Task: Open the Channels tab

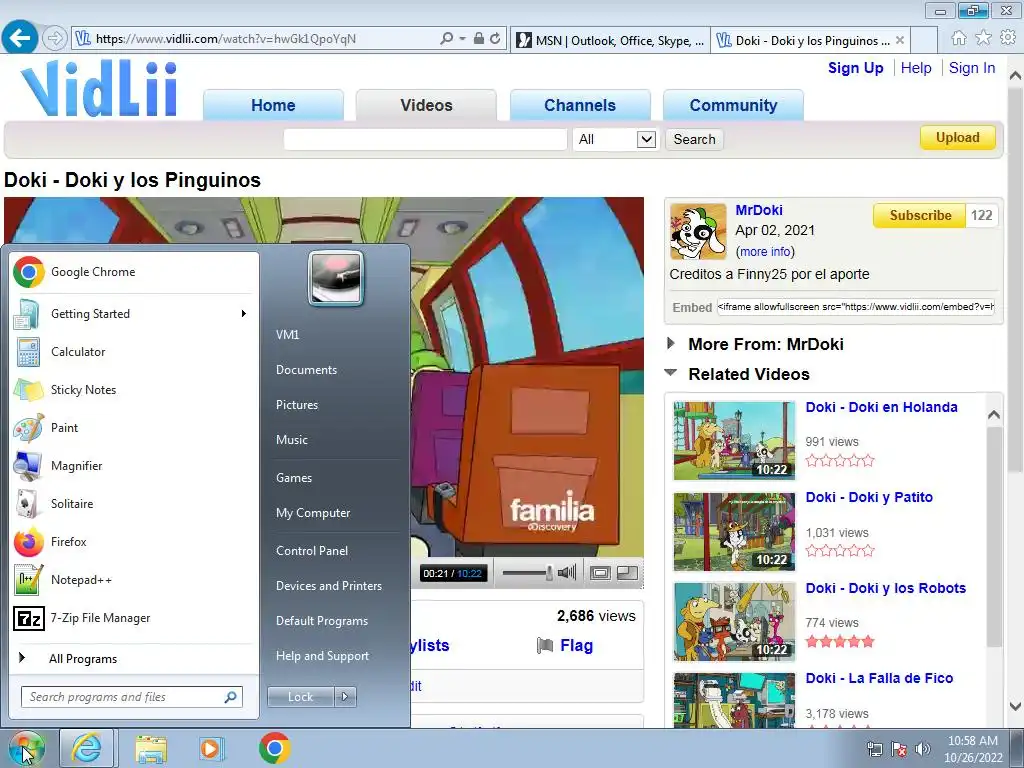Action: [580, 105]
